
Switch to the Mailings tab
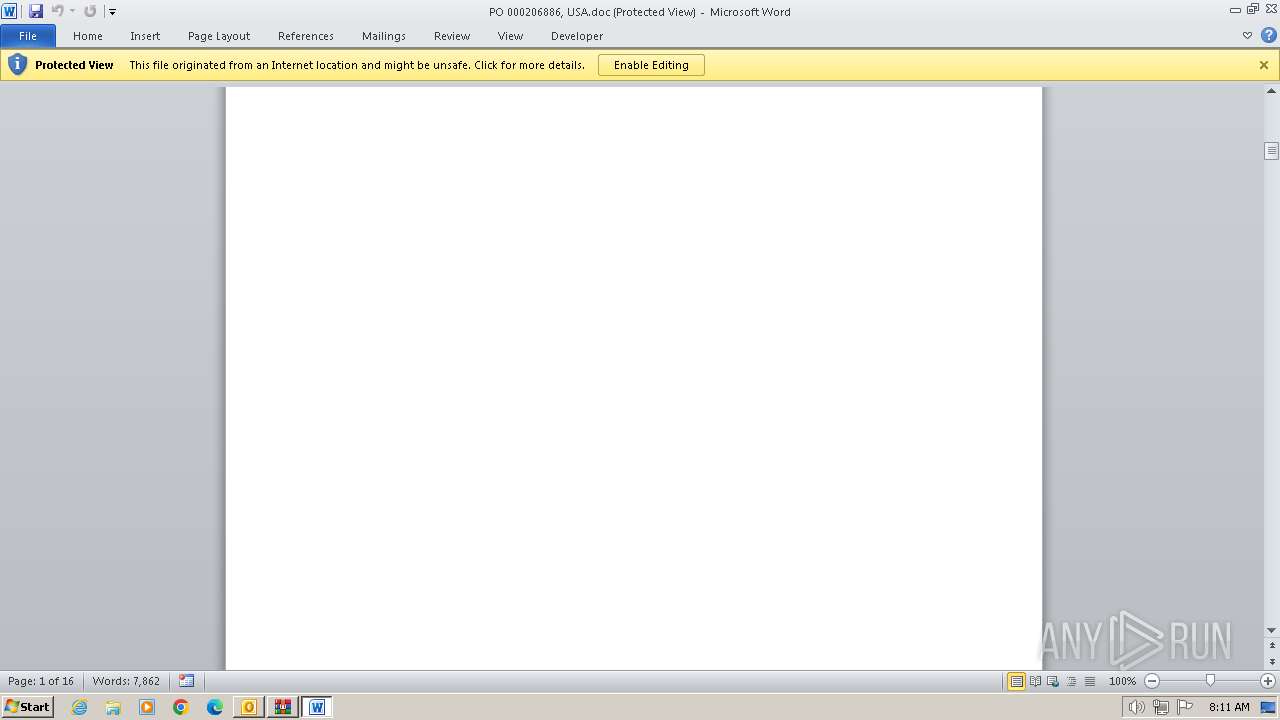pyautogui.click(x=384, y=36)
